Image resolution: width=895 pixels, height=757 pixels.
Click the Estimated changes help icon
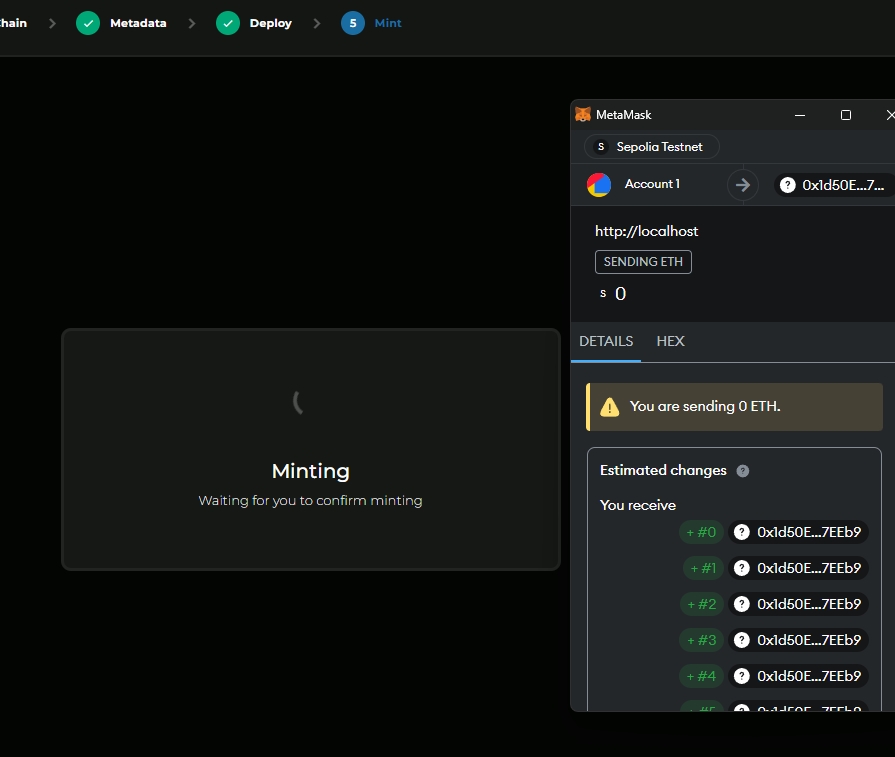[x=743, y=471]
